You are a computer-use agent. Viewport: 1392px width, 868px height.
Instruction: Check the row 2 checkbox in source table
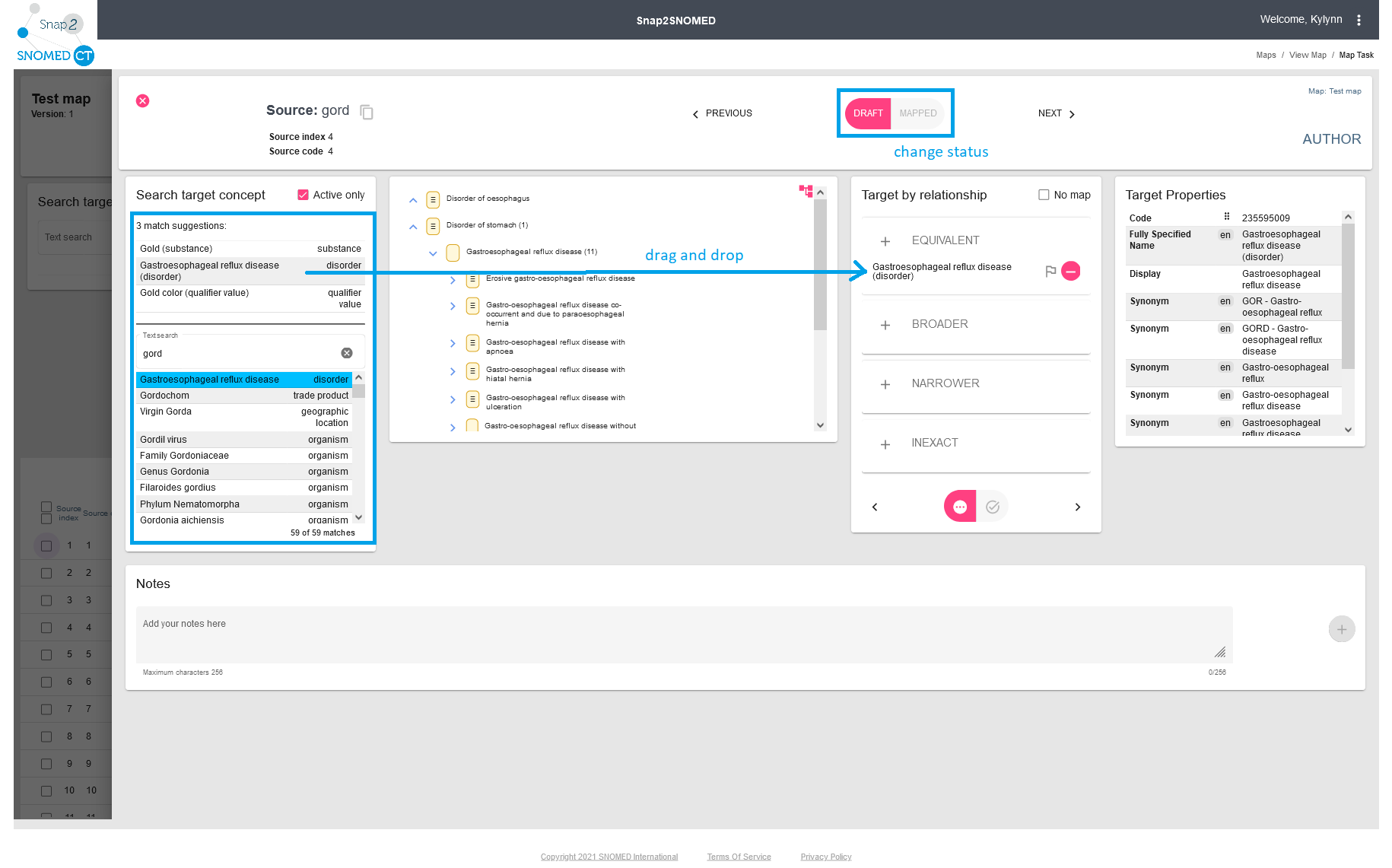pos(46,573)
